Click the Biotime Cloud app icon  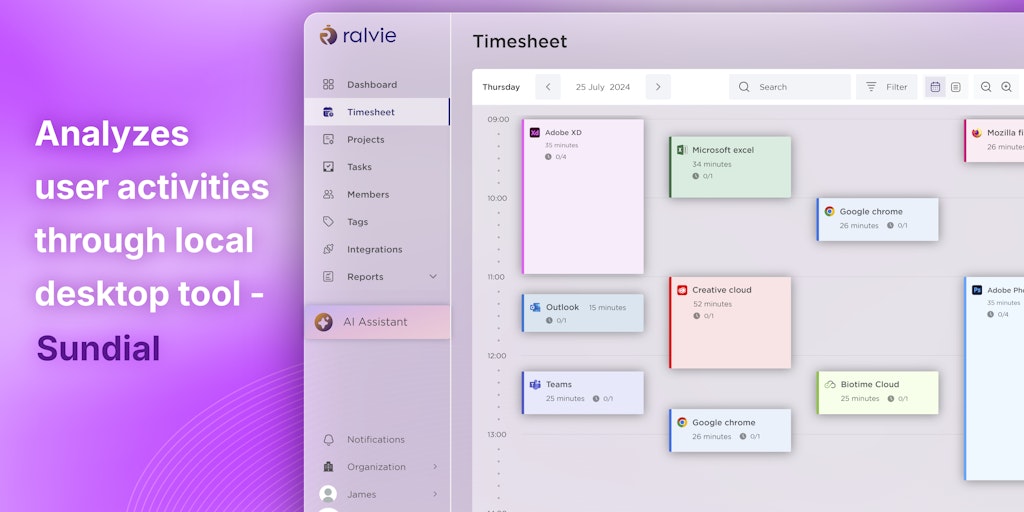(830, 385)
